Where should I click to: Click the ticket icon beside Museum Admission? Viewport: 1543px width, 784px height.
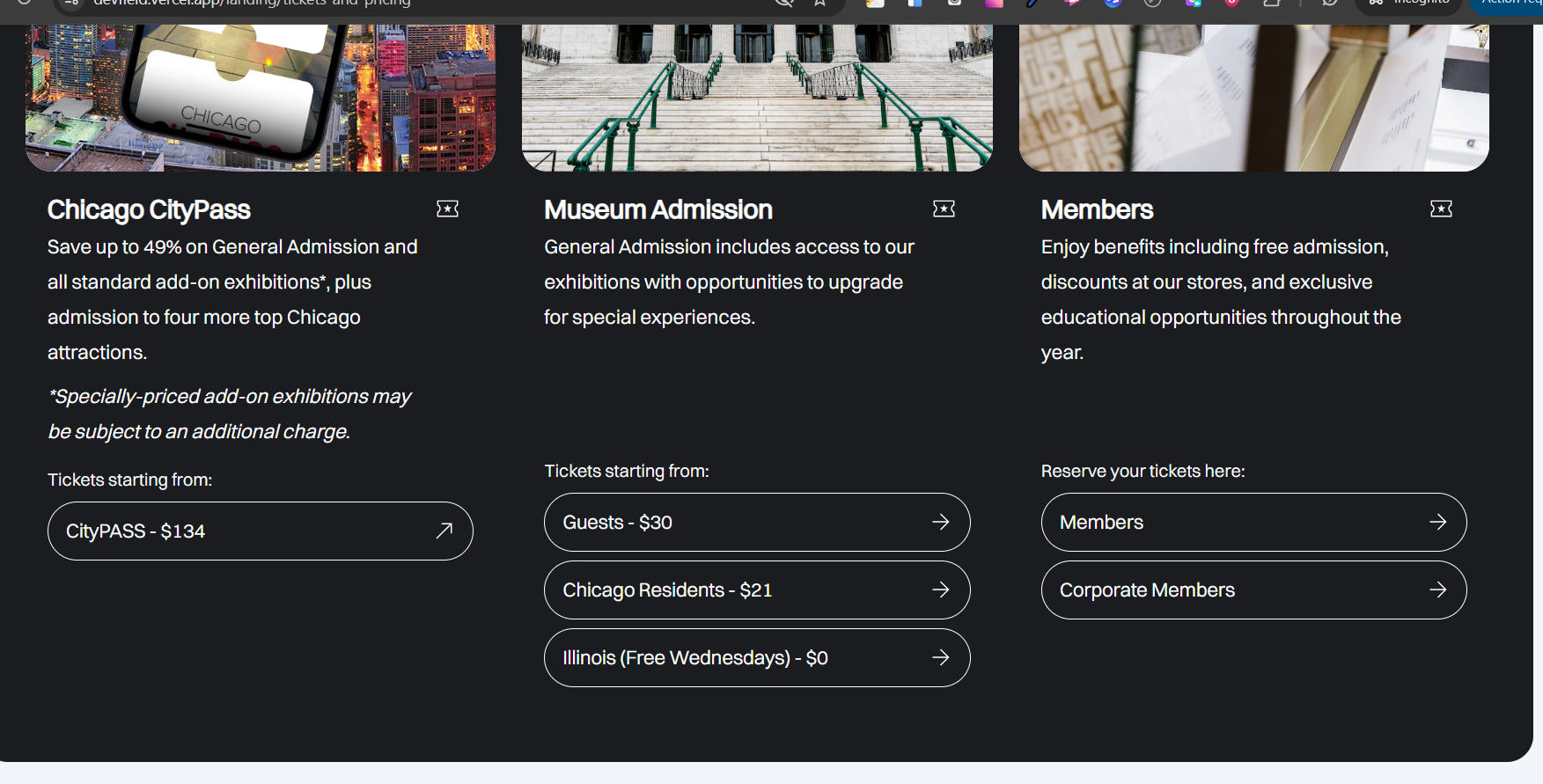click(944, 209)
